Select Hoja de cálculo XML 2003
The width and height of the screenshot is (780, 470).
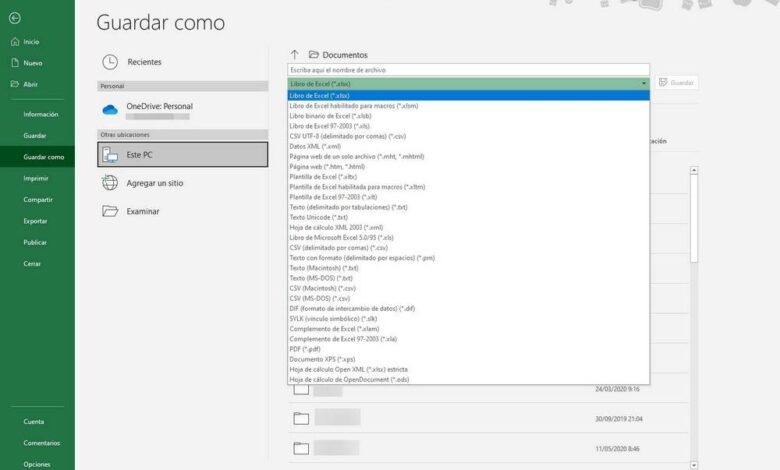469,228
